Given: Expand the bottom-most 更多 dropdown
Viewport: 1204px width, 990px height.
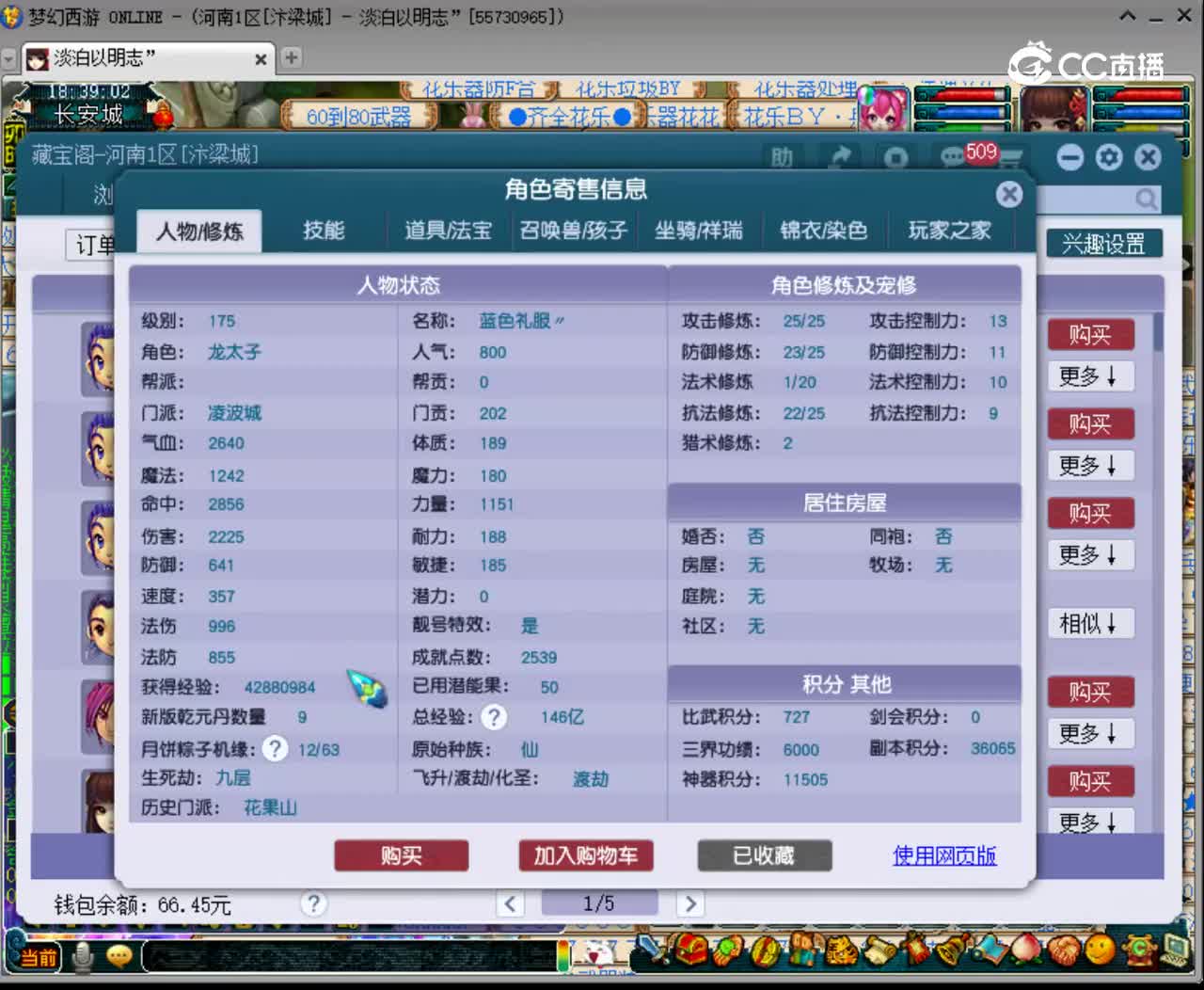Looking at the screenshot, I should [x=1090, y=821].
